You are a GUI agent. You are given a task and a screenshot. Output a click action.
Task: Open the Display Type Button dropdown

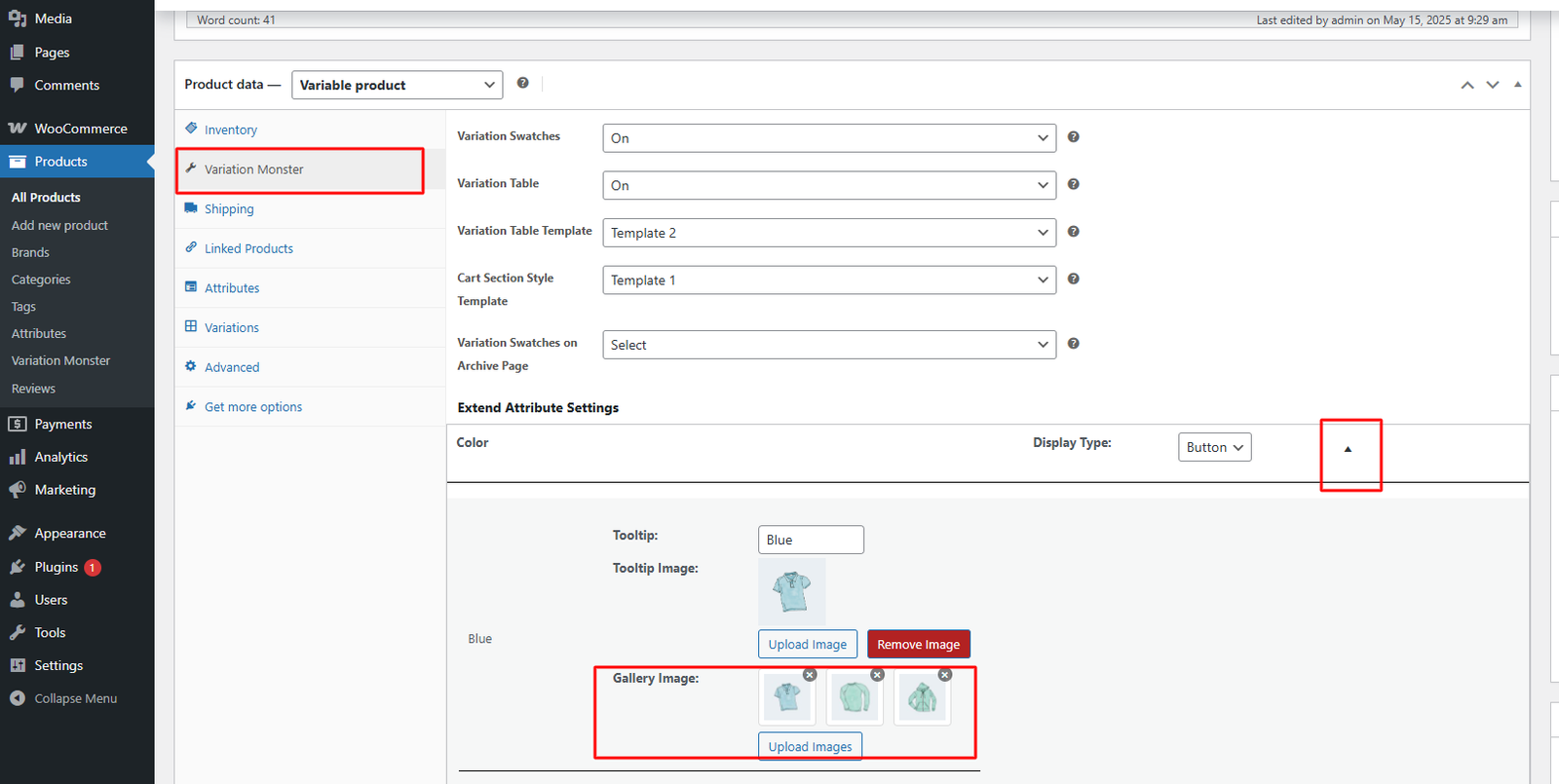click(x=1214, y=448)
